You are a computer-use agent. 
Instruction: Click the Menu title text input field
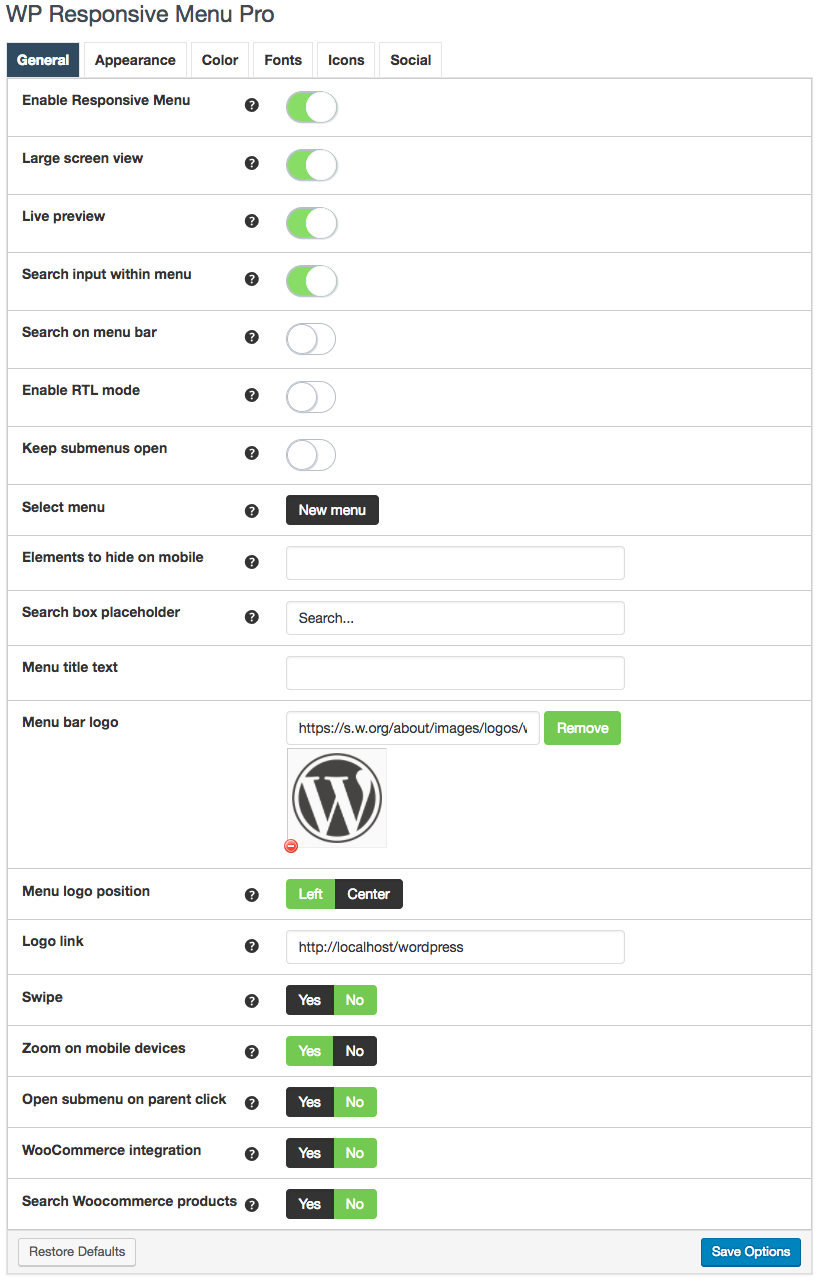[455, 672]
